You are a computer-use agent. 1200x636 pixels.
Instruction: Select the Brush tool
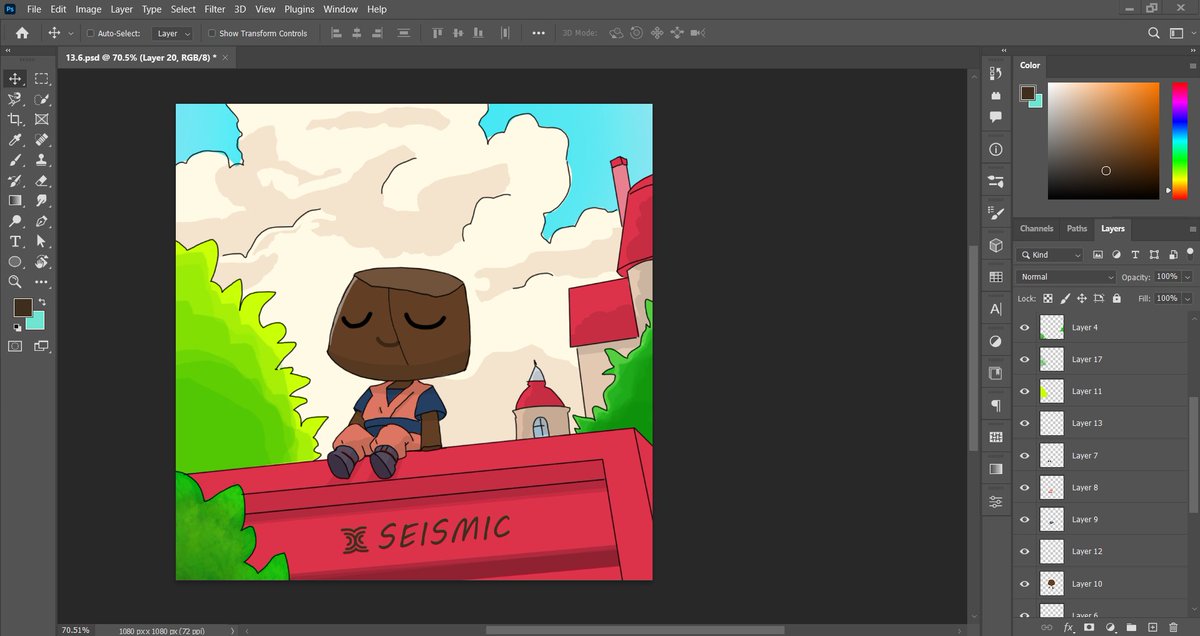(16, 160)
